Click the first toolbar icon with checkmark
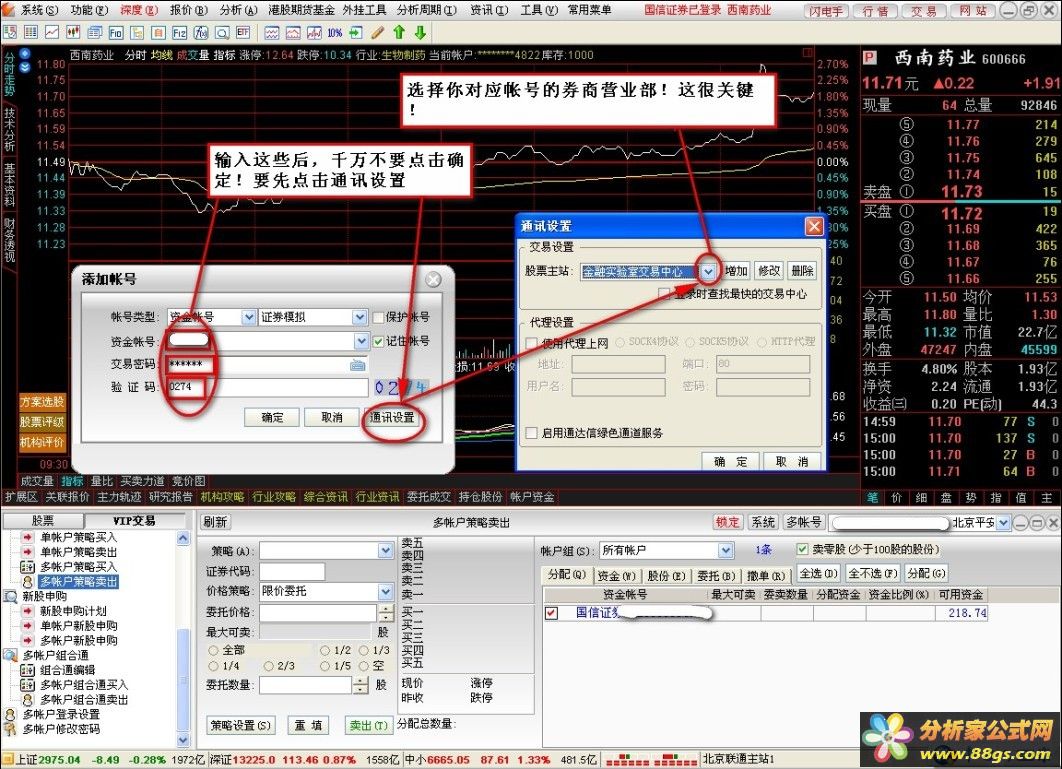Viewport: 1062px width, 769px height. pos(9,32)
